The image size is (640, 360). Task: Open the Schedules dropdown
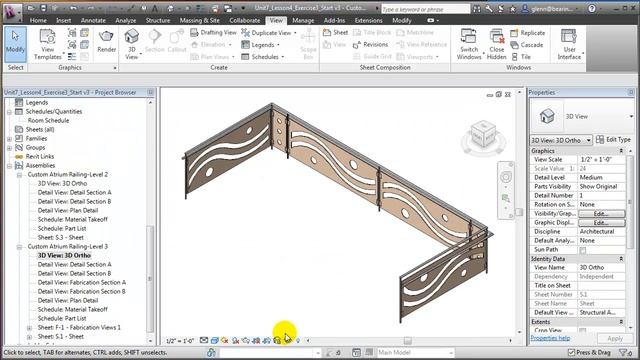pyautogui.click(x=283, y=57)
